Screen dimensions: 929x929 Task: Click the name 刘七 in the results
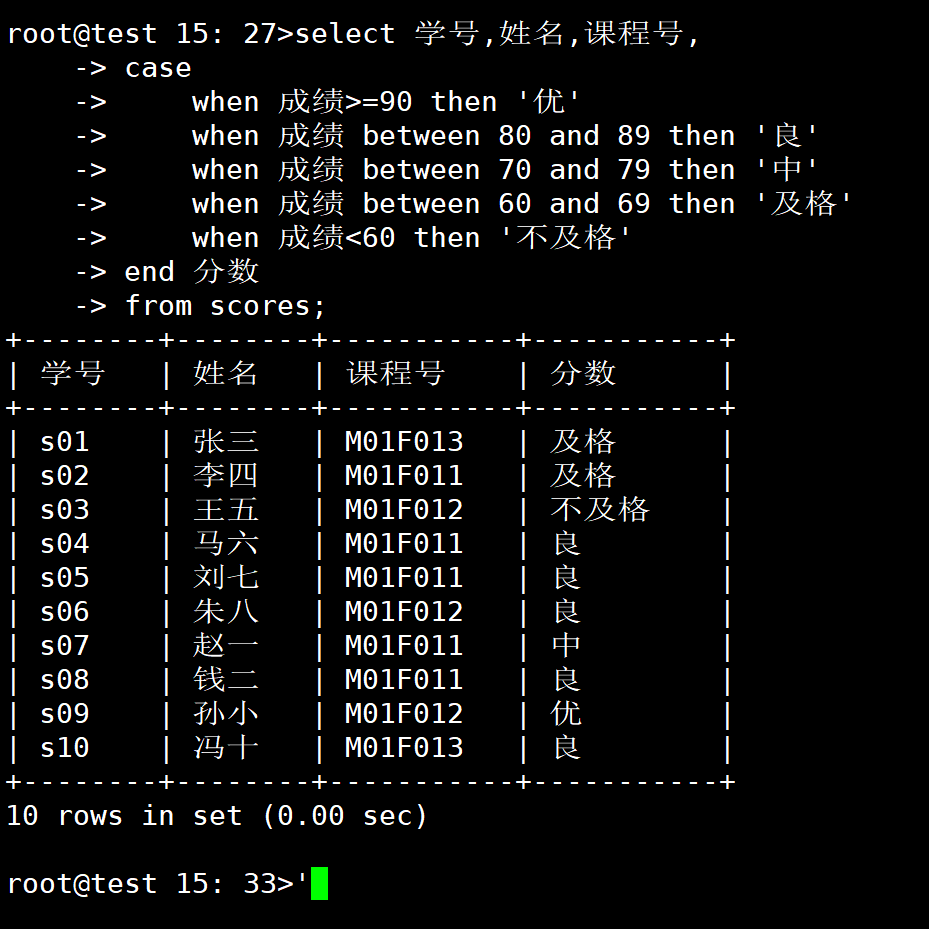coord(225,578)
